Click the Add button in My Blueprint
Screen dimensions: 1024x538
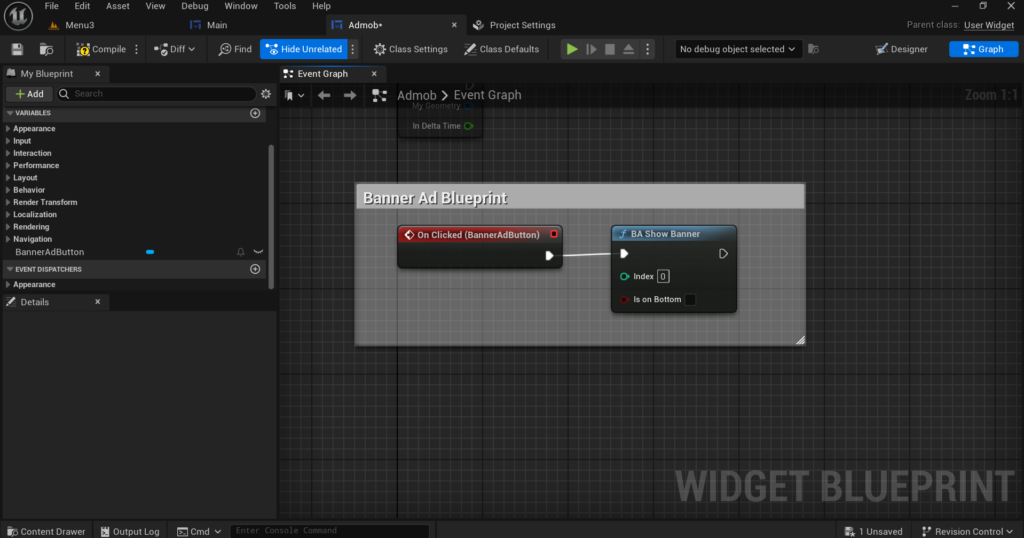pos(29,94)
